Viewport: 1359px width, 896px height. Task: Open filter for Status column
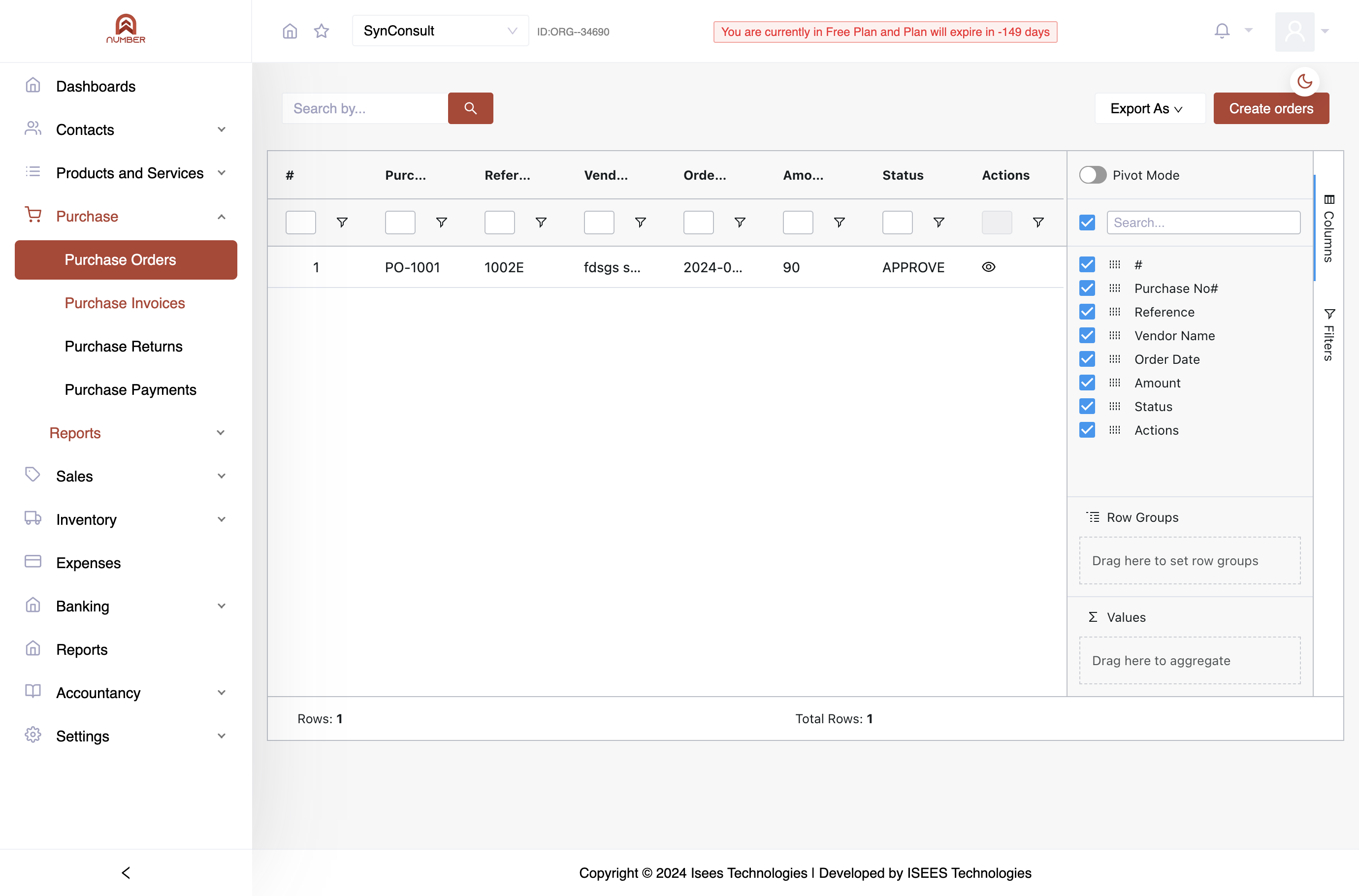pos(938,223)
